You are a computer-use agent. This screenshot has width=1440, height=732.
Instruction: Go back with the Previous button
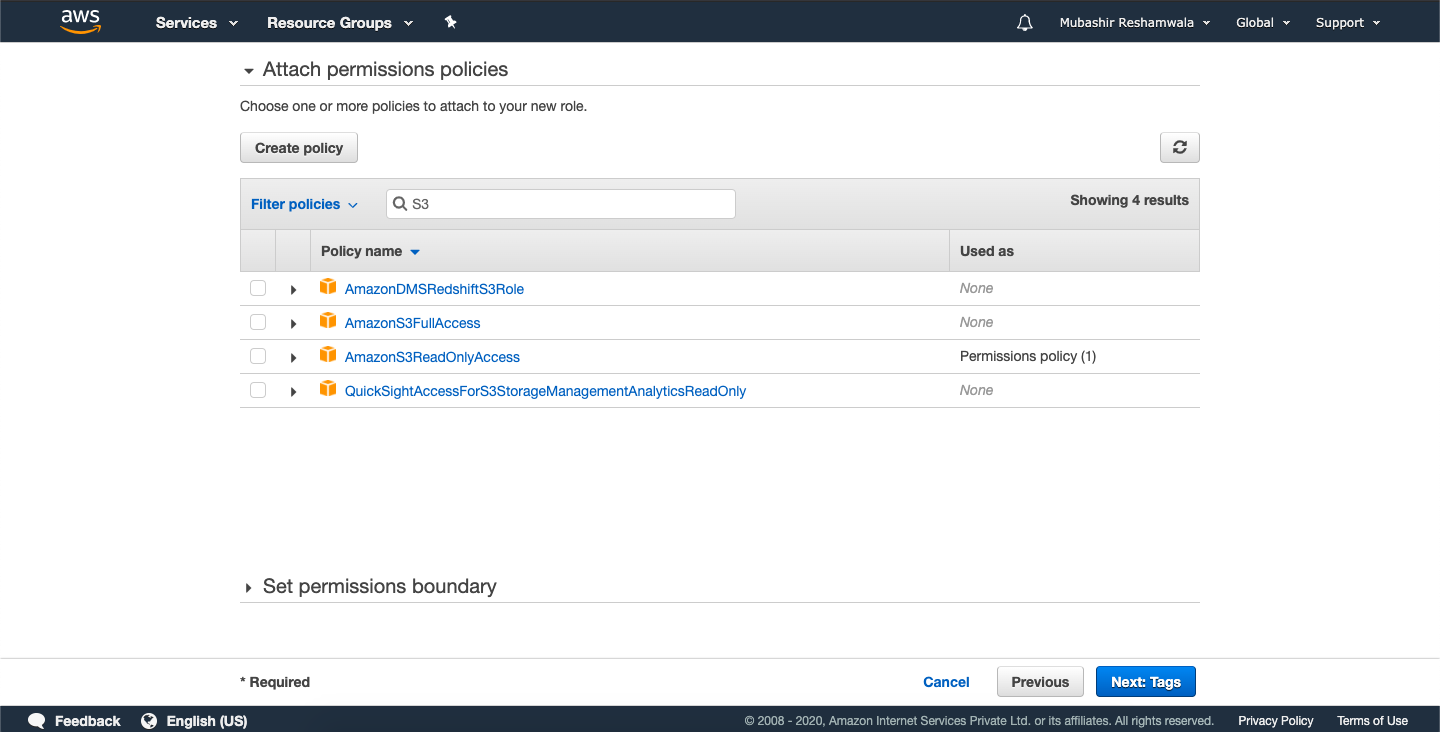(1040, 682)
